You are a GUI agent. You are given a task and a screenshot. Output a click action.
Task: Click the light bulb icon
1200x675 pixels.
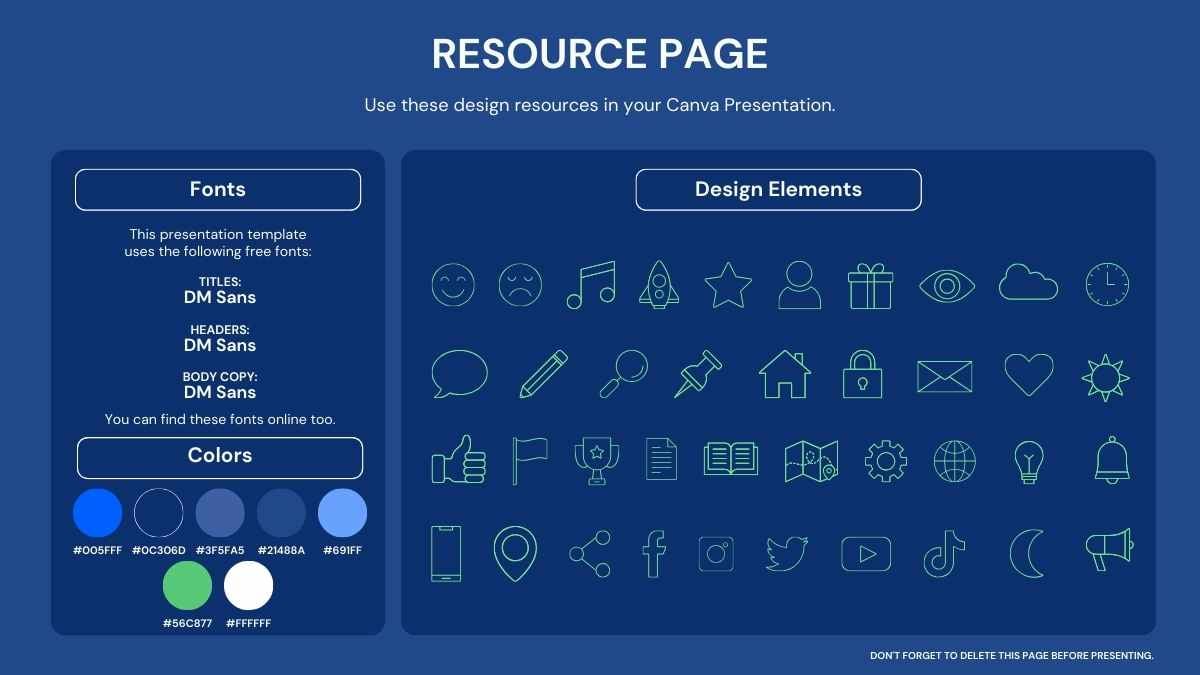click(x=1028, y=462)
